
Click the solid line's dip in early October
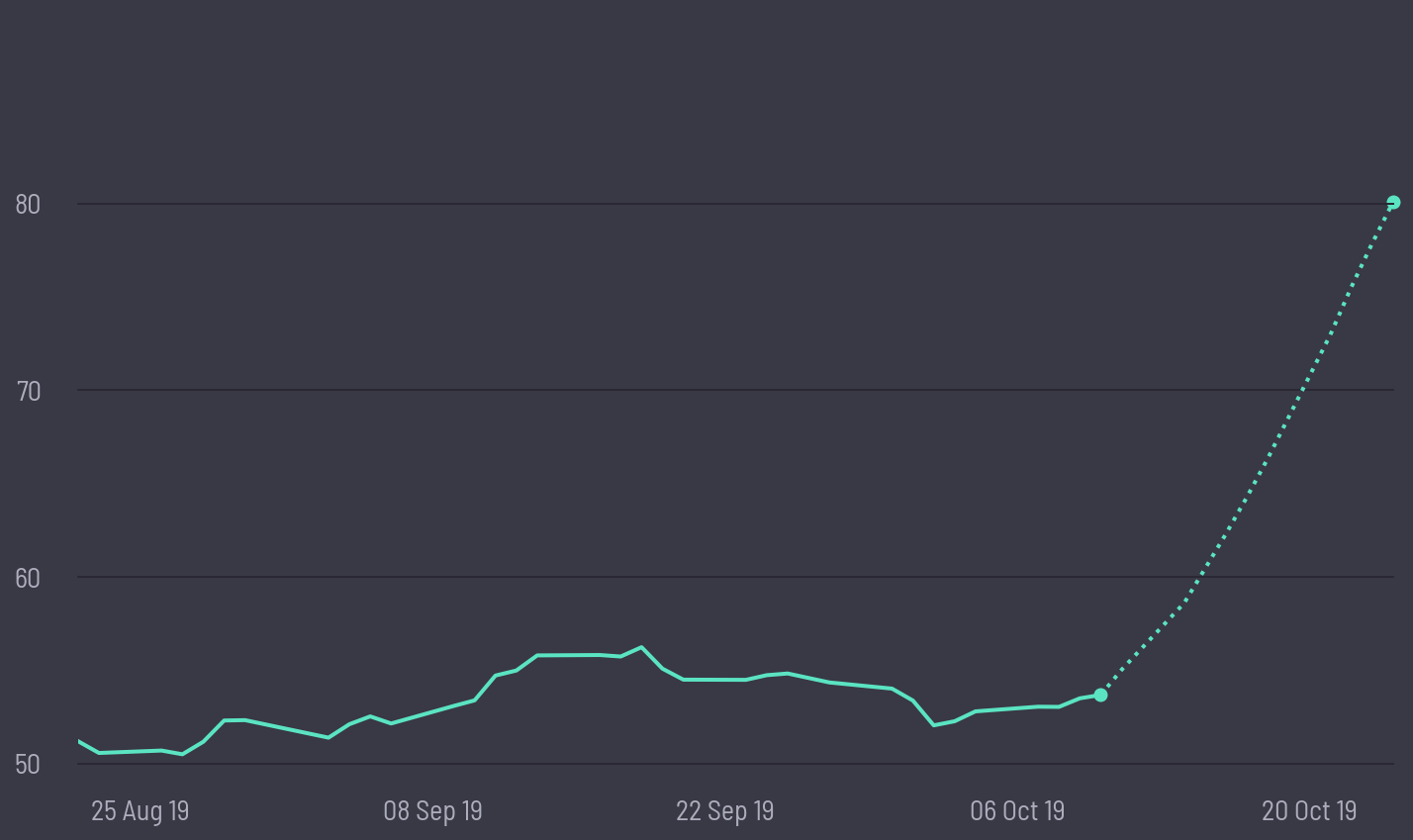point(933,725)
